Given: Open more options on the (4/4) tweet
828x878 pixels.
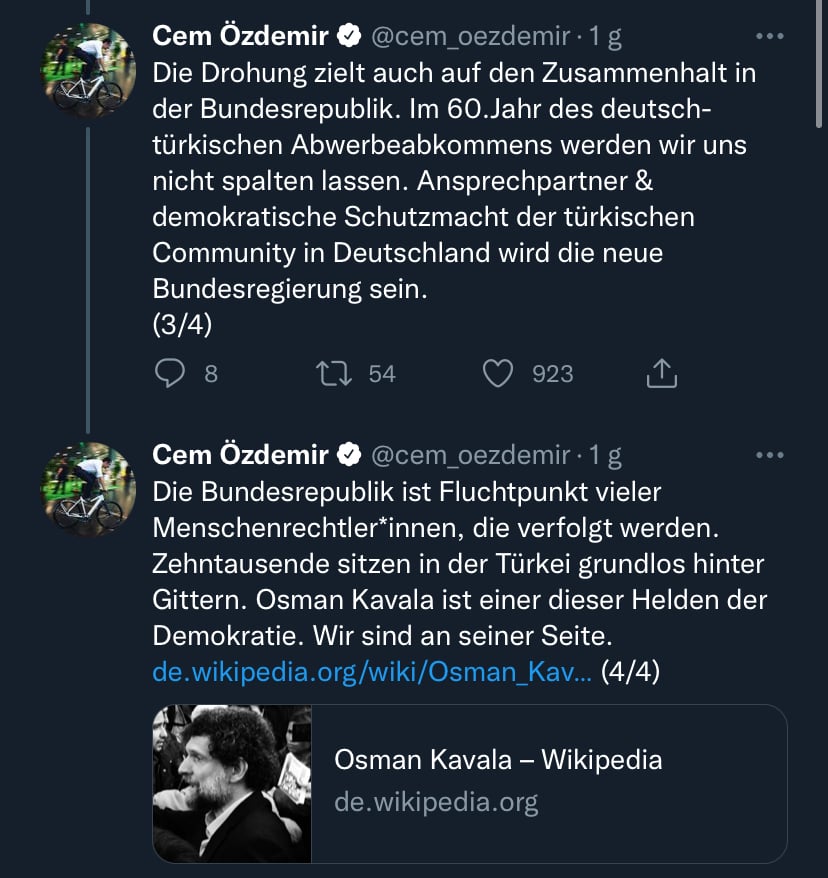Looking at the screenshot, I should point(770,455).
